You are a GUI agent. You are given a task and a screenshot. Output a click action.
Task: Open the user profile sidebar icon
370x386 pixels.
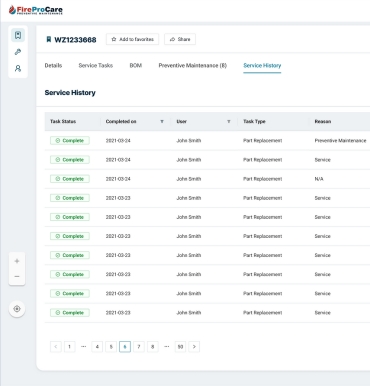tap(18, 68)
